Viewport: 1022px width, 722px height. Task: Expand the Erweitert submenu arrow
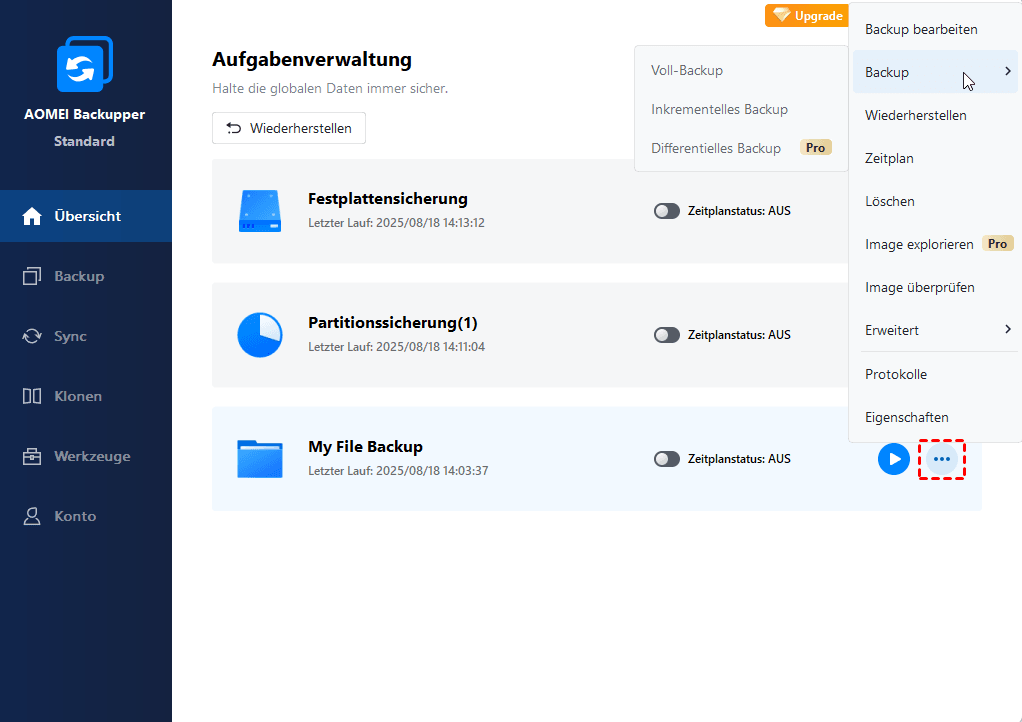1008,329
